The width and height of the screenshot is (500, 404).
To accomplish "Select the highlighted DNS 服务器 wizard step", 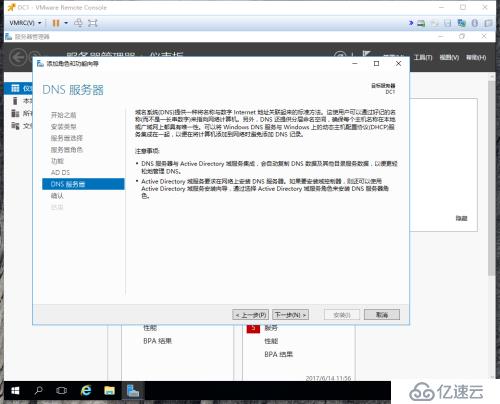I will point(83,184).
